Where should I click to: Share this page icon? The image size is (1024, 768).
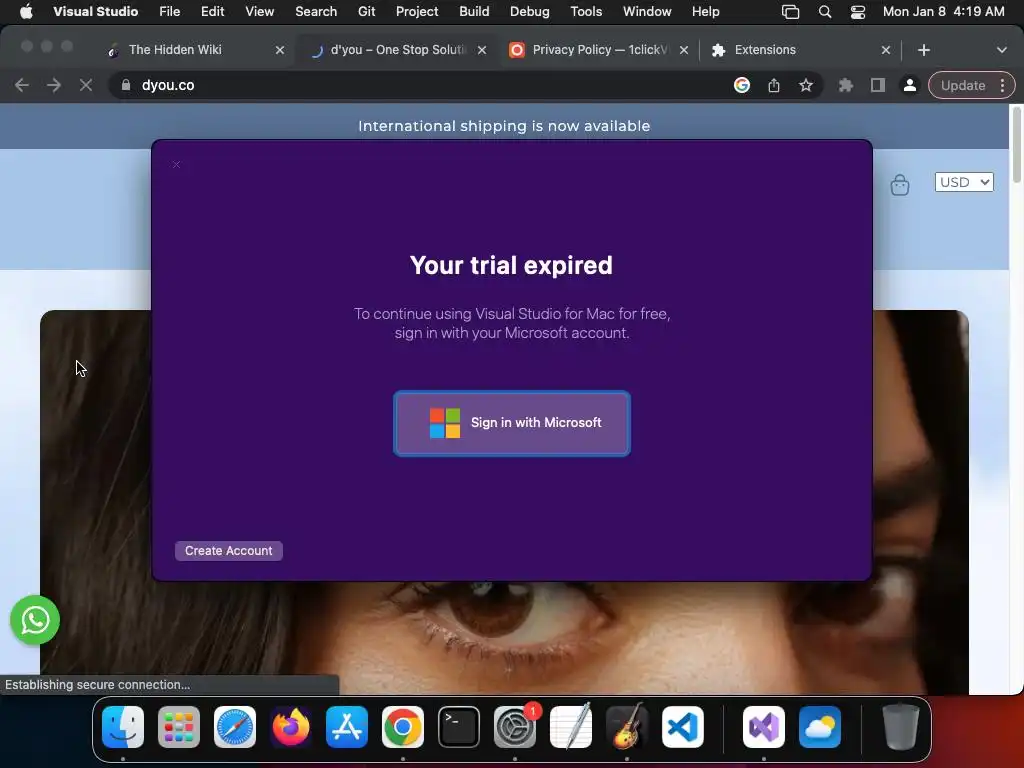pyautogui.click(x=774, y=86)
